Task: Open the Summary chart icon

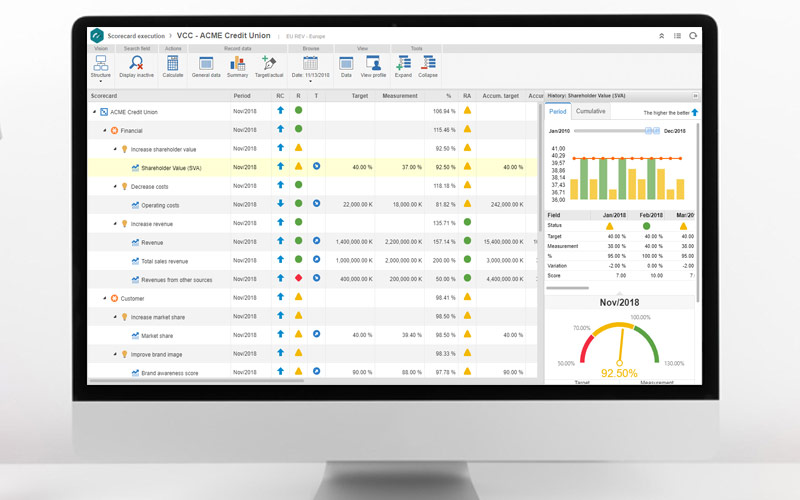Action: tap(237, 64)
